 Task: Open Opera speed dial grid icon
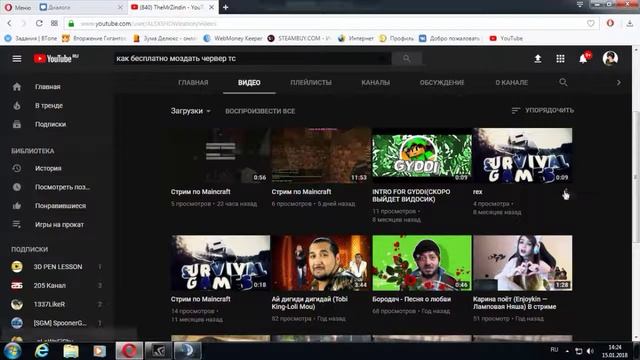(54, 23)
